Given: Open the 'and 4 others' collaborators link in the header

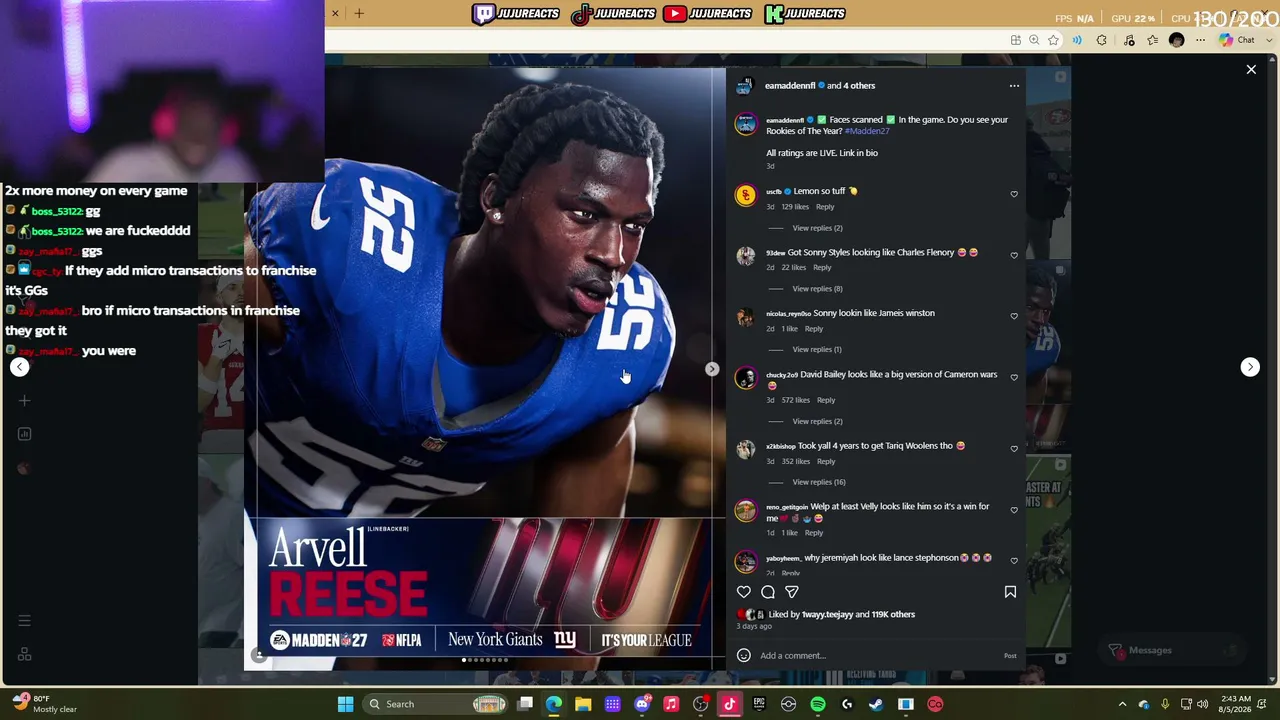Looking at the screenshot, I should (858, 86).
